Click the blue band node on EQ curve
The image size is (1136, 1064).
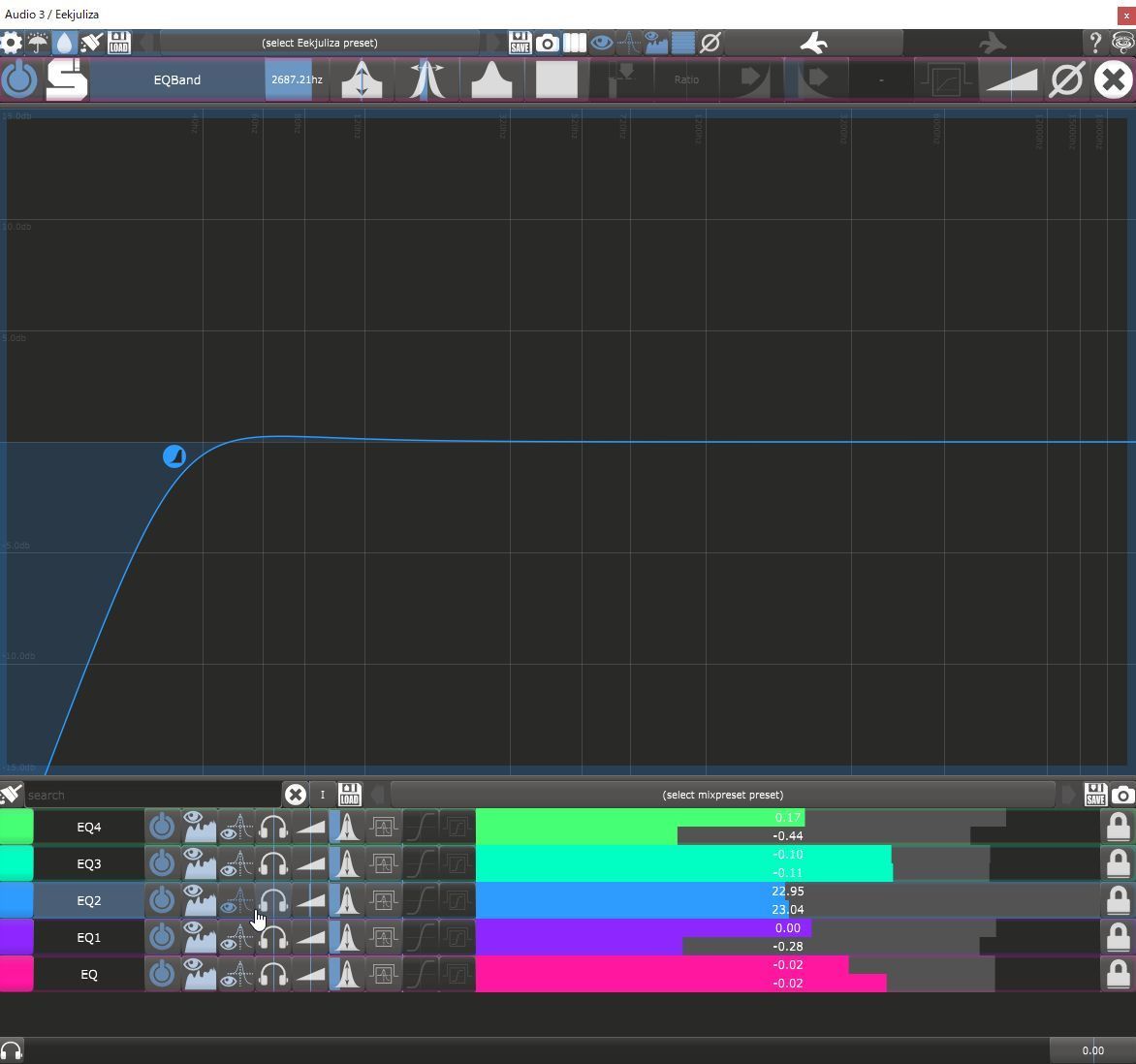[x=174, y=456]
